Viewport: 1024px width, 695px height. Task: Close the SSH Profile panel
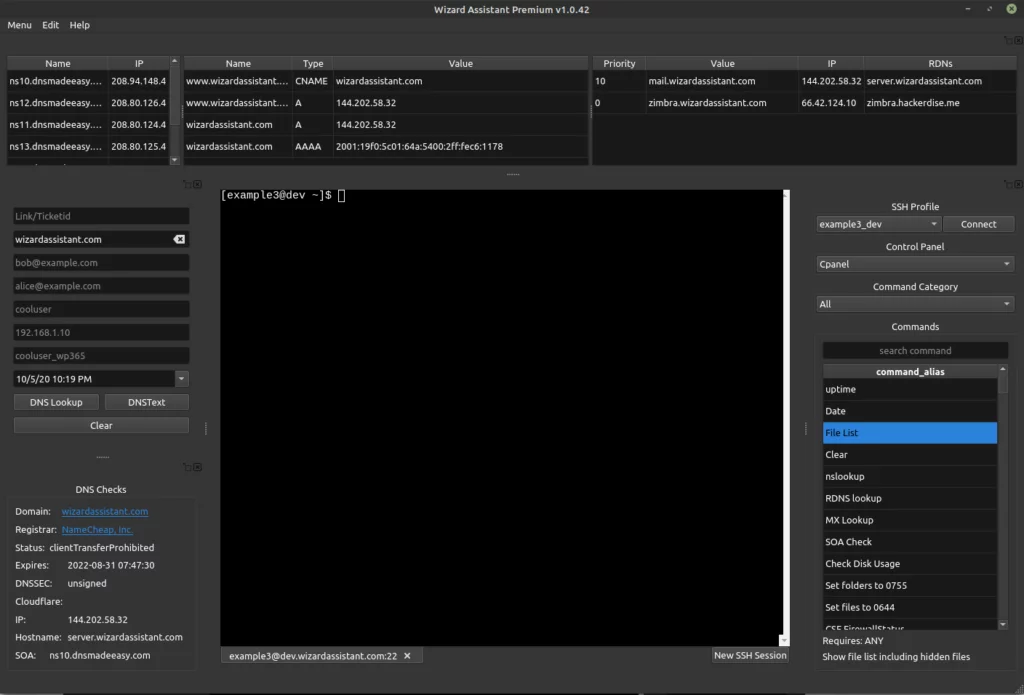(x=1016, y=184)
